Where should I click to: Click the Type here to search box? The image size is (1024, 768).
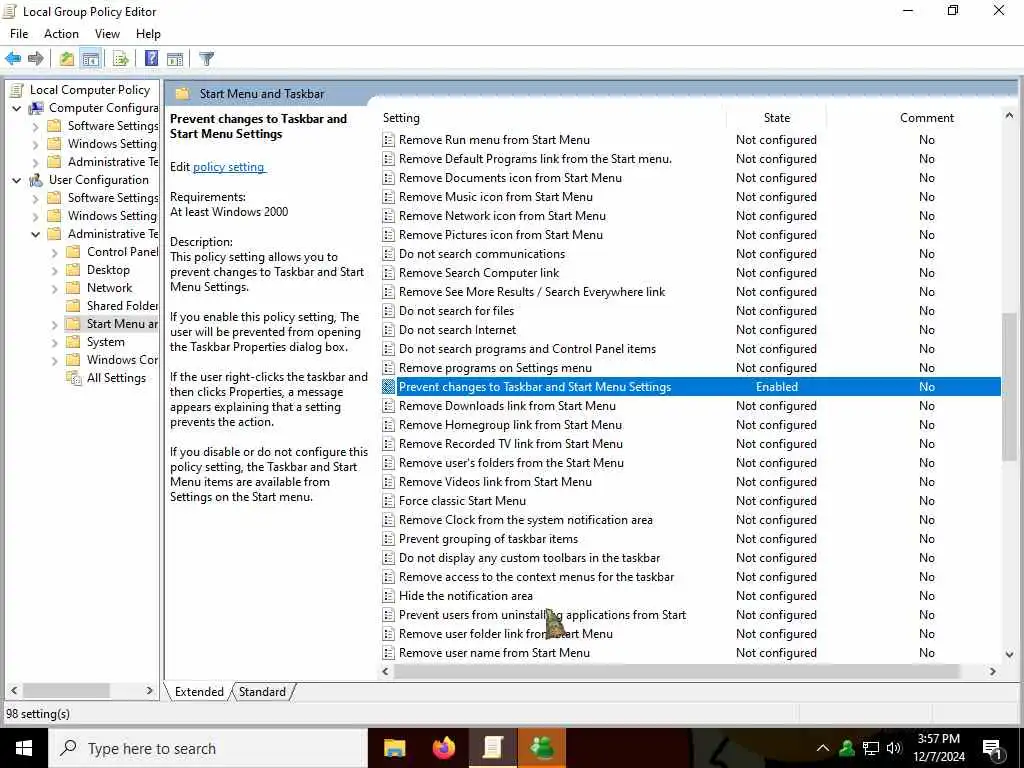(x=208, y=748)
